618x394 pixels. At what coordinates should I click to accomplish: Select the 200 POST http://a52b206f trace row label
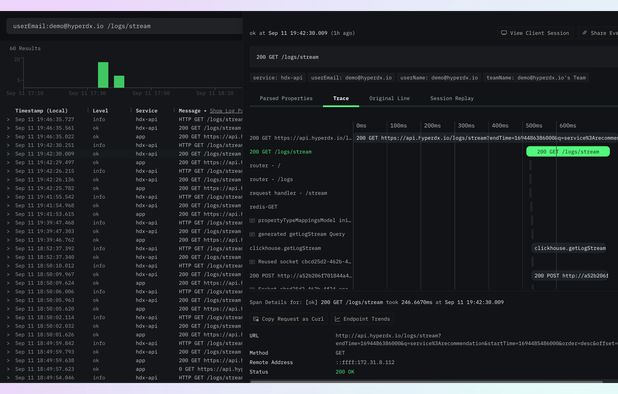[300, 276]
